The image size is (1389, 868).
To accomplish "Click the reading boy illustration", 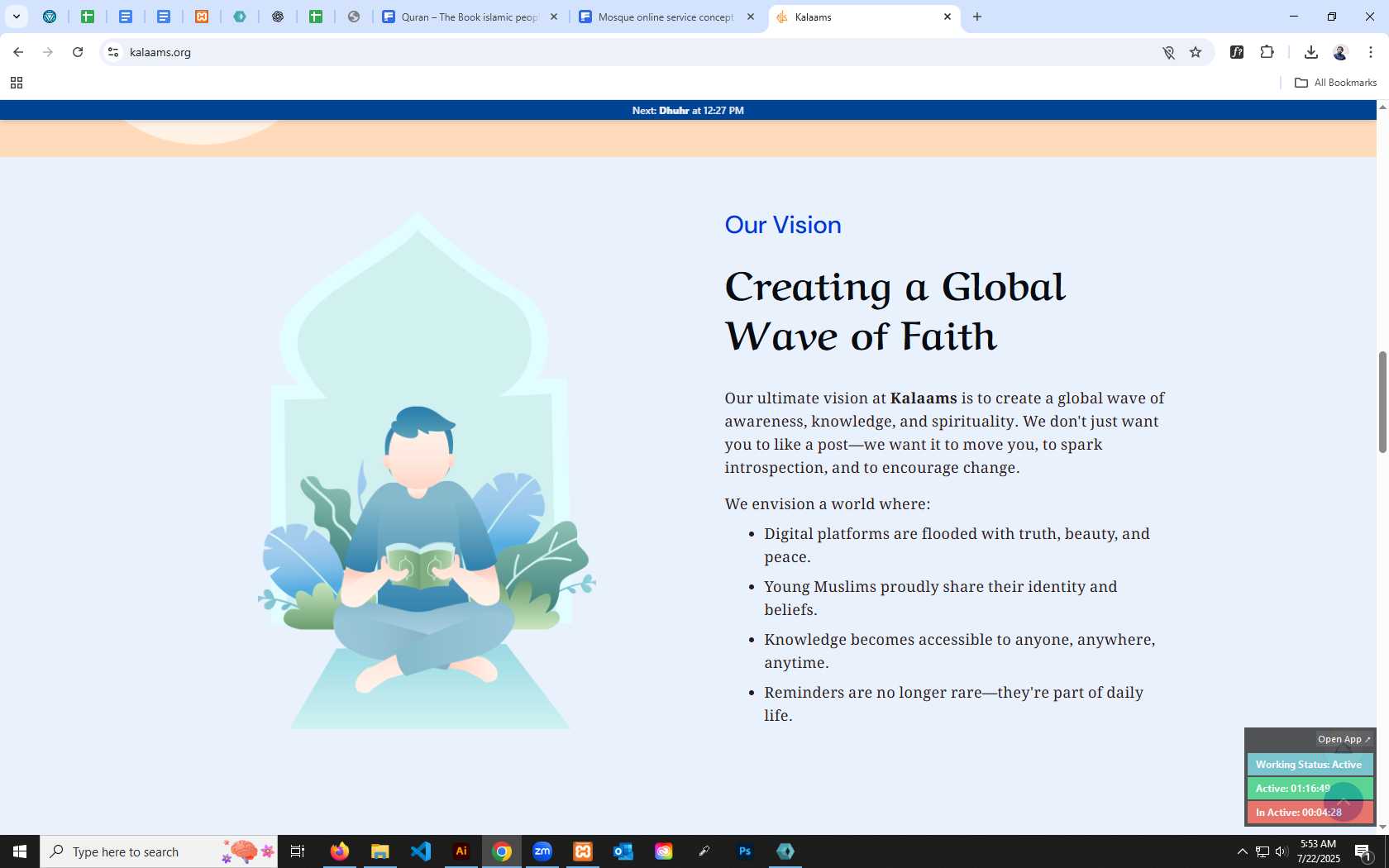I will [427, 471].
